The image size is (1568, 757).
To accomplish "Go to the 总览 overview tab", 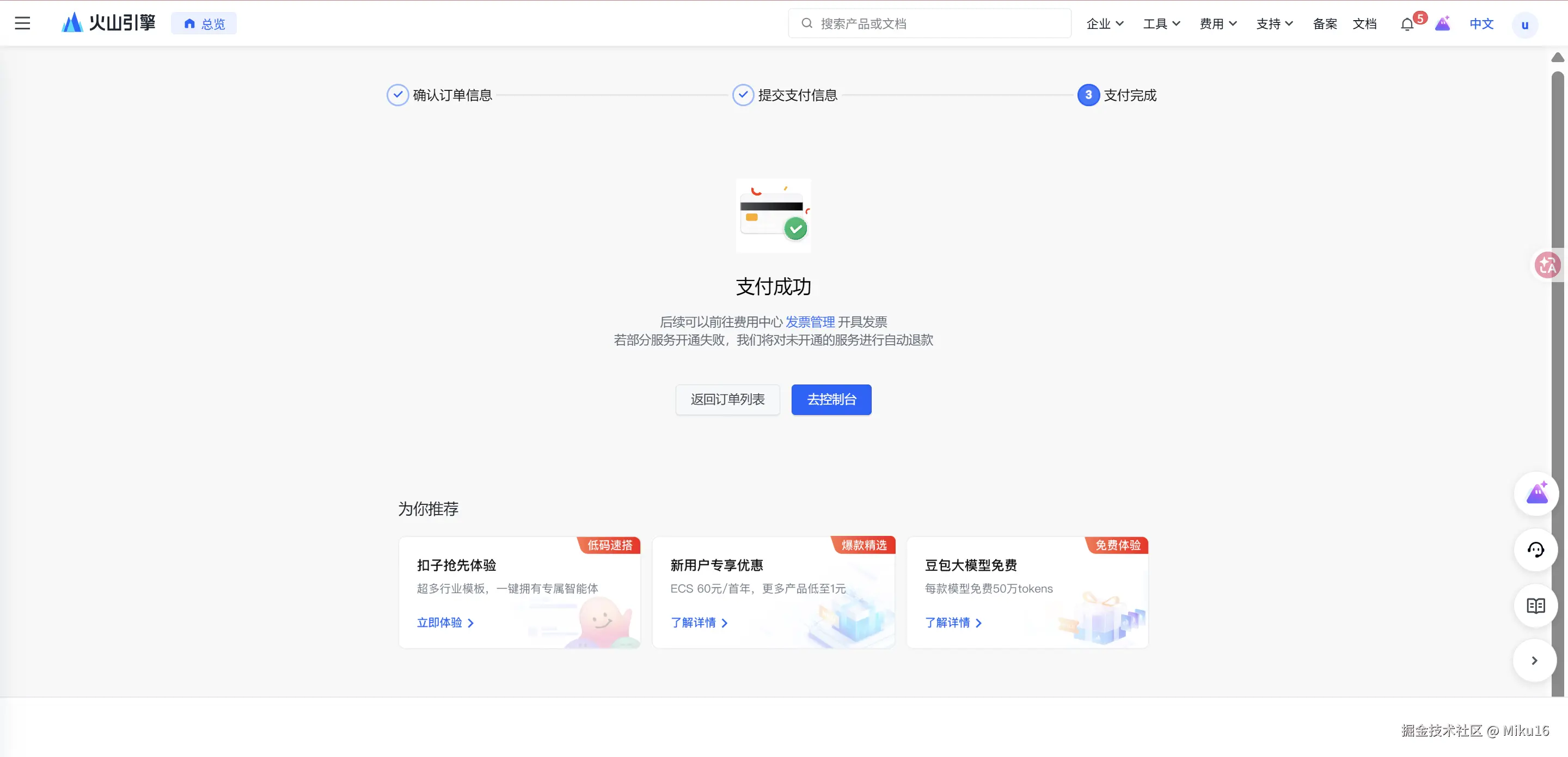I will pos(204,24).
